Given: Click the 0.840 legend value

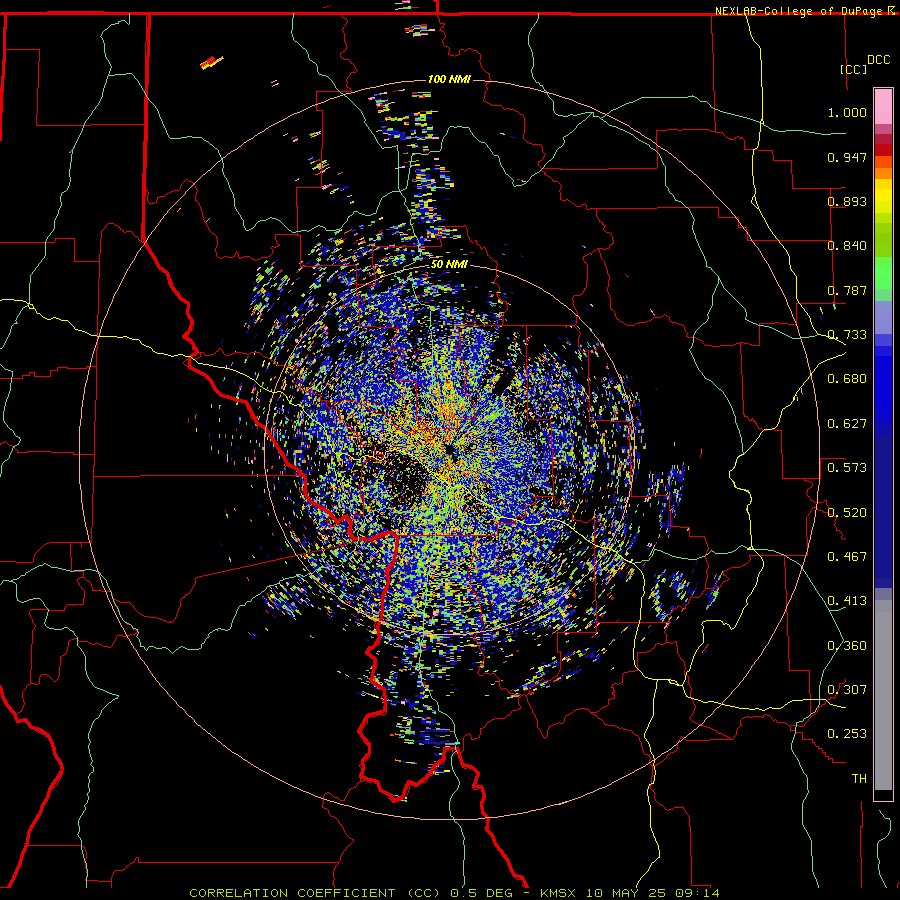Looking at the screenshot, I should point(847,246).
